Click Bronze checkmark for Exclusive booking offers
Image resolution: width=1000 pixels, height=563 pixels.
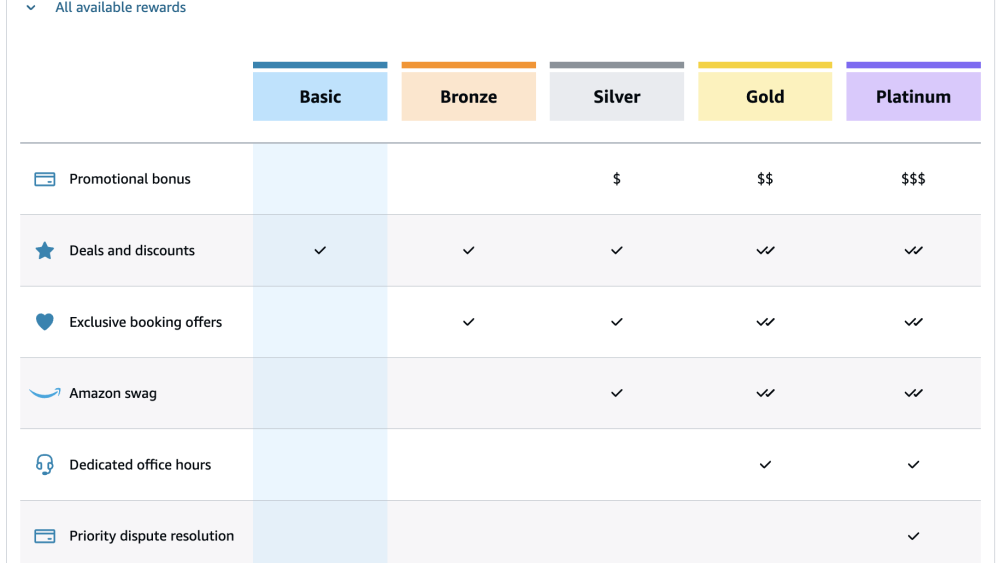coord(468,322)
